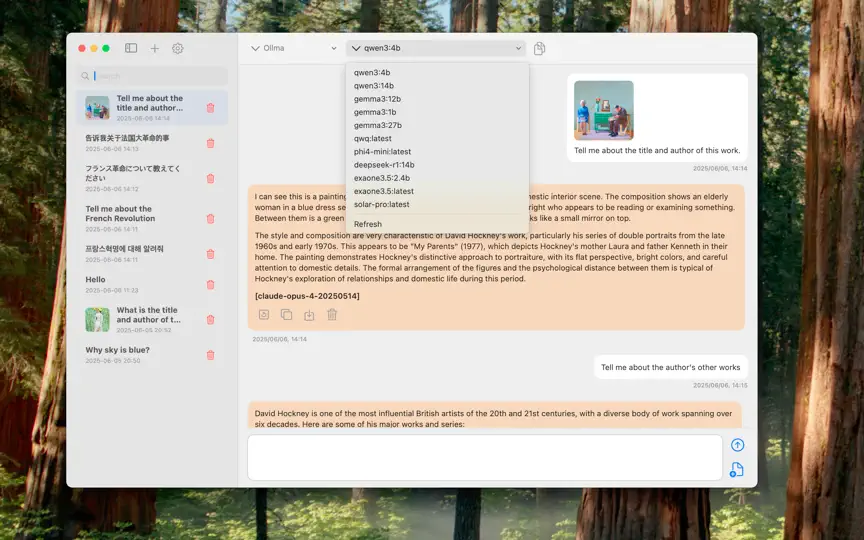The width and height of the screenshot is (864, 540).
Task: Copy the claude-opus response message
Action: tap(287, 315)
